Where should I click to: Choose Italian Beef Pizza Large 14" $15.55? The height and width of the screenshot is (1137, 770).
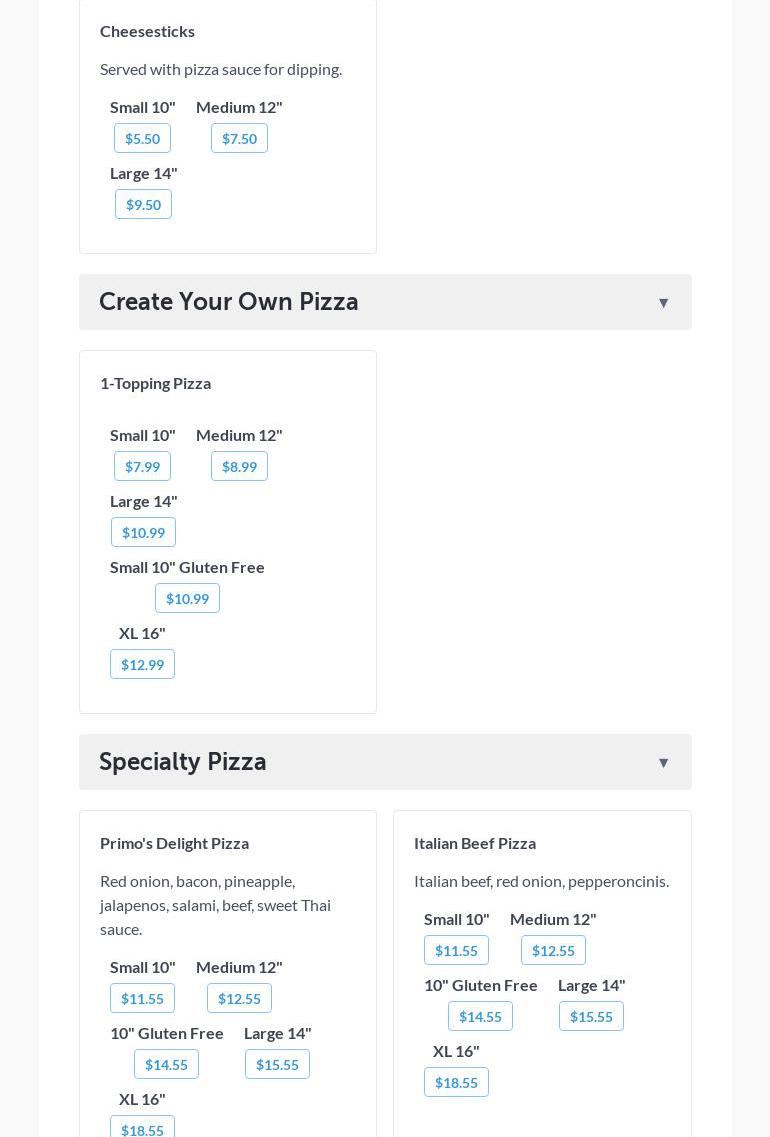(x=591, y=1017)
